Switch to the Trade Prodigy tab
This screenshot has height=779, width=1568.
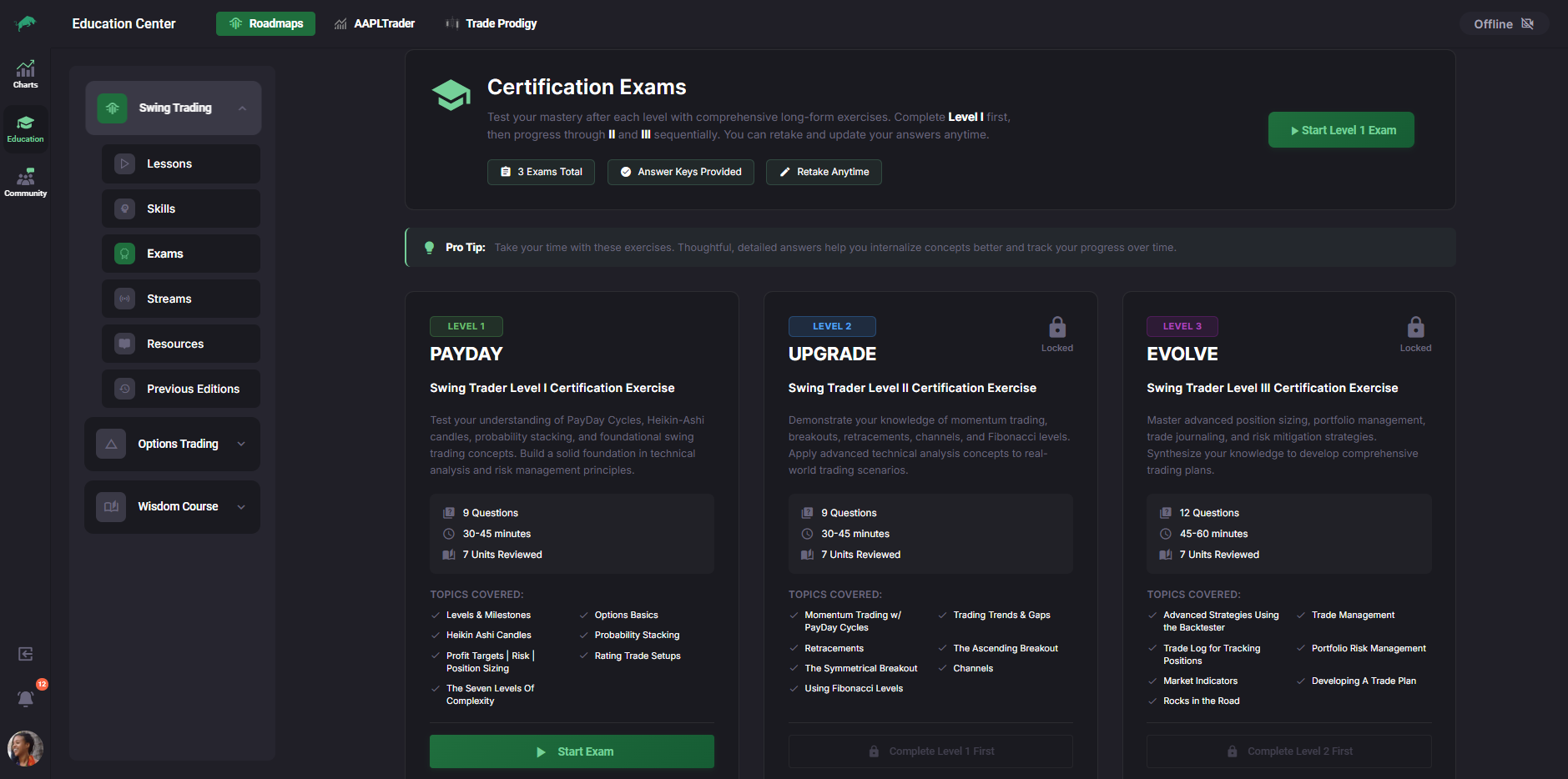click(492, 23)
